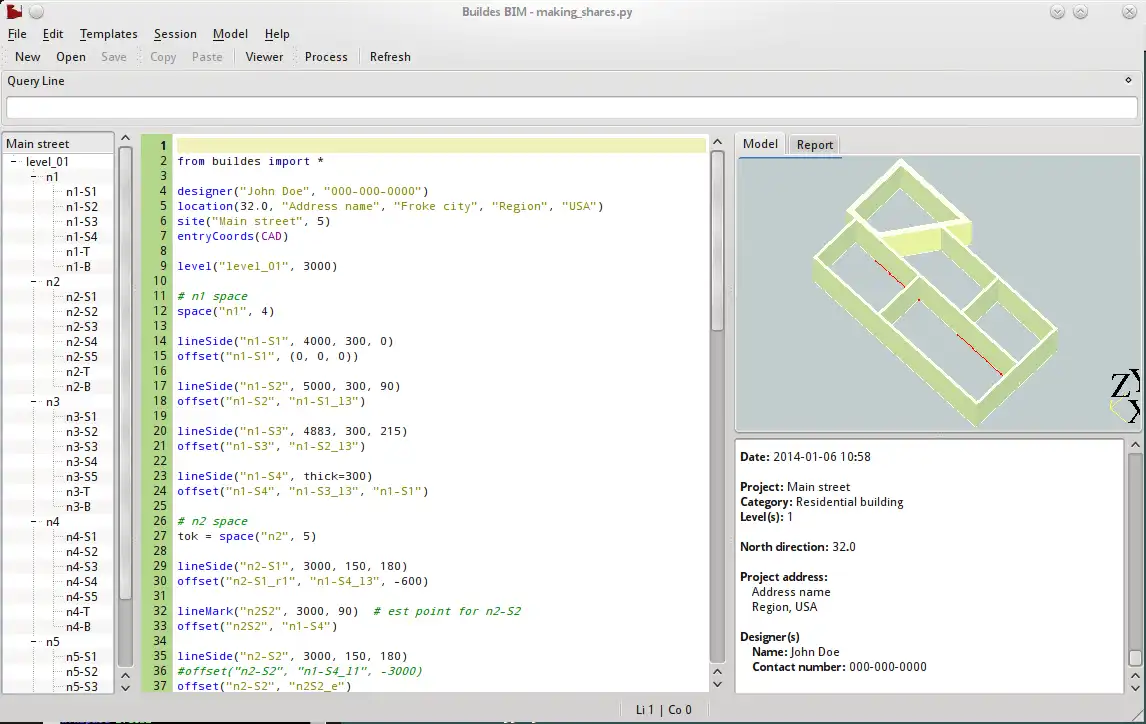The image size is (1146, 724).
Task: Click the New toolbar button
Action: click(x=28, y=57)
